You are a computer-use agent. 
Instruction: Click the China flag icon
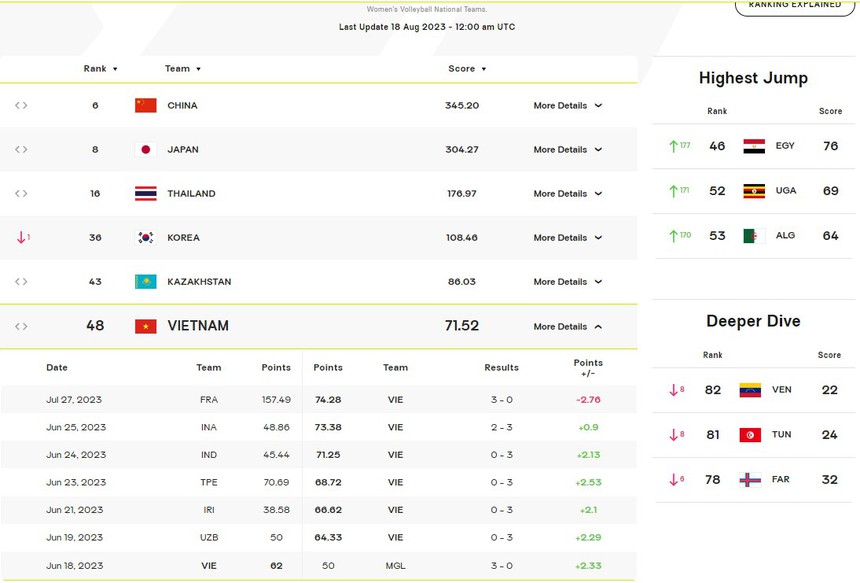pyautogui.click(x=146, y=105)
